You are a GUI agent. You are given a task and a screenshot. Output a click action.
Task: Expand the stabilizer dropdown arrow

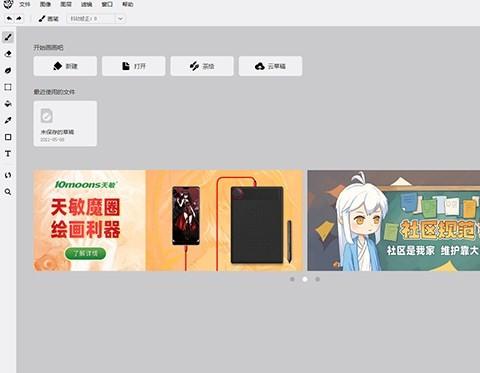point(120,19)
